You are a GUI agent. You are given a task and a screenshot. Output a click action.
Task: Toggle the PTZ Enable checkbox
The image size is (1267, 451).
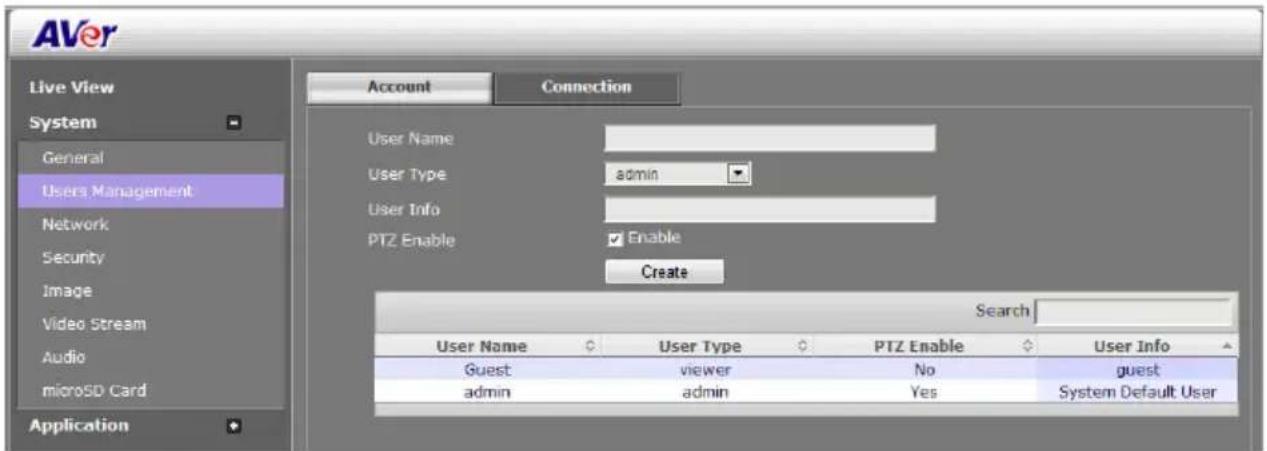[x=616, y=239]
